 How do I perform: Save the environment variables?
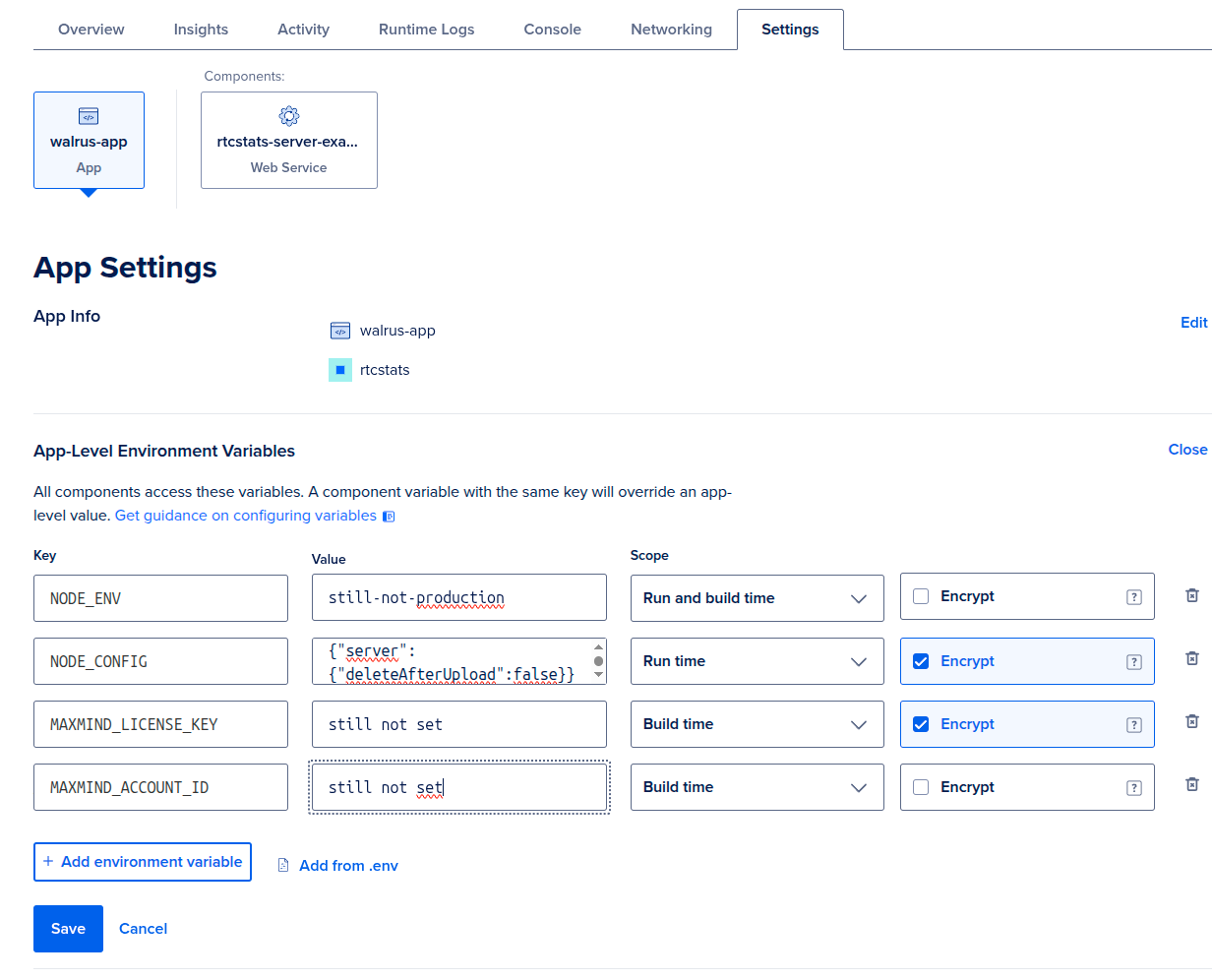[x=68, y=929]
